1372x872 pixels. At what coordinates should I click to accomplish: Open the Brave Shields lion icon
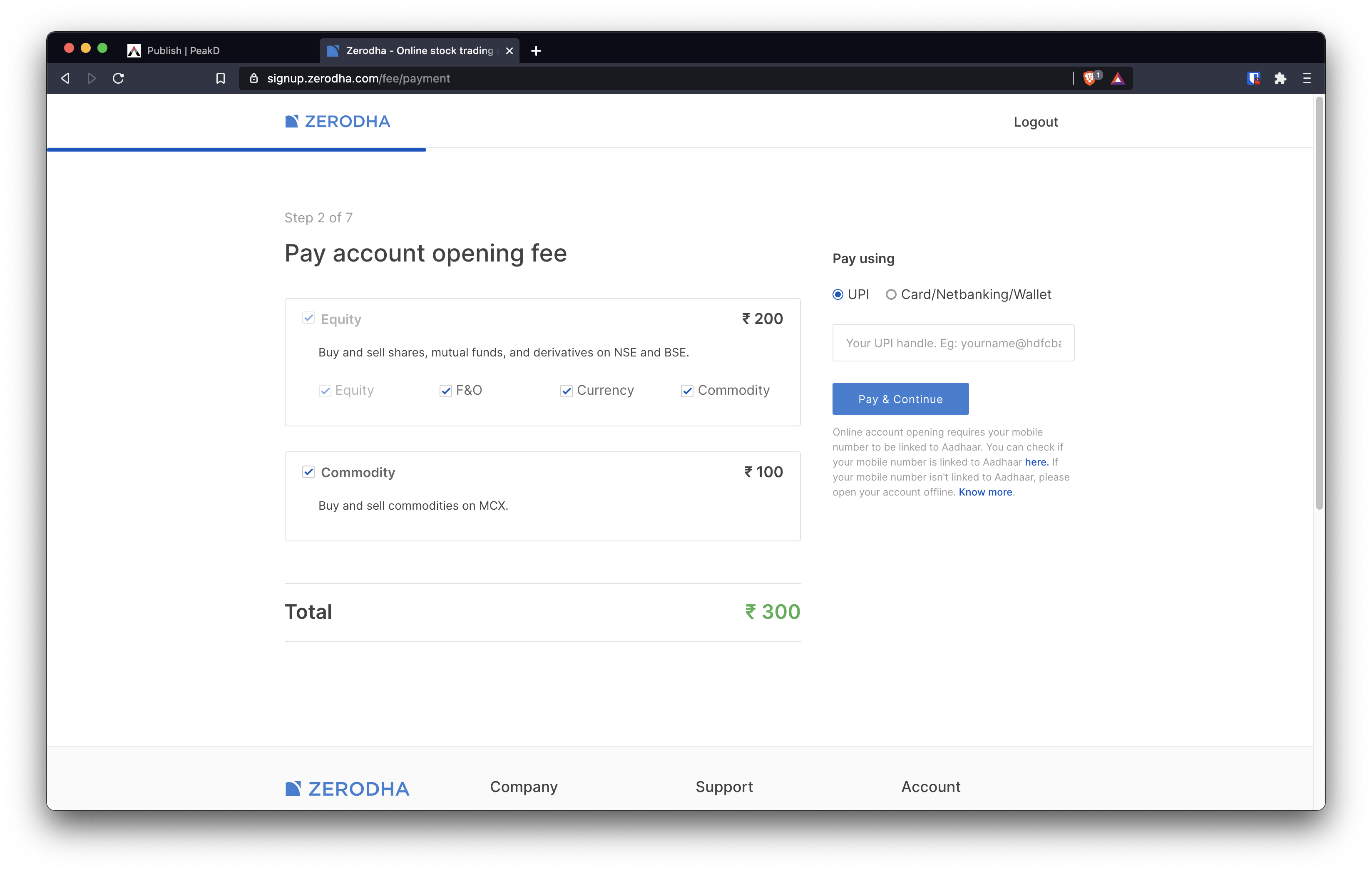[x=1089, y=78]
